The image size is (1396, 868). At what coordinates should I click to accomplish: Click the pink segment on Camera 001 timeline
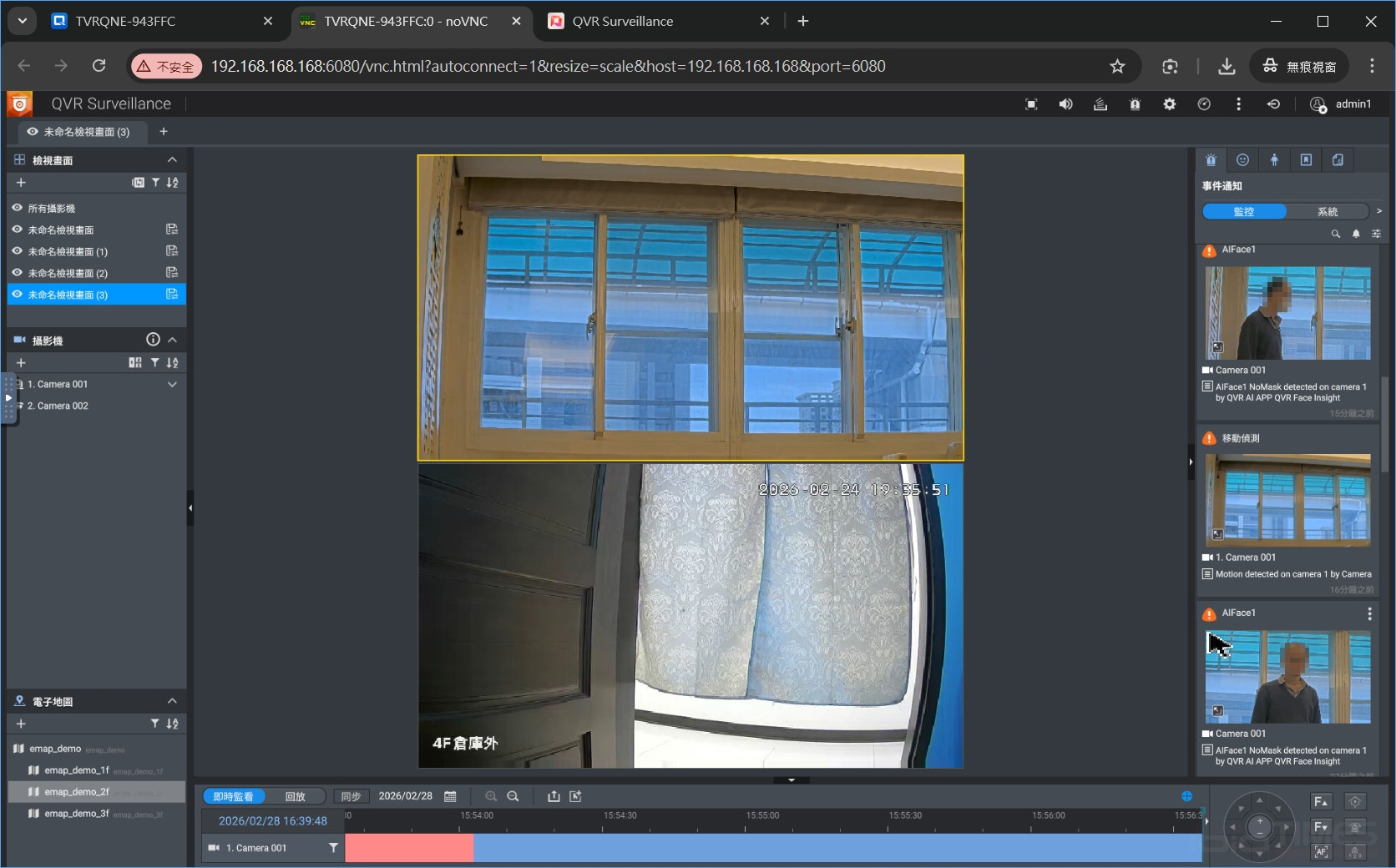point(409,848)
